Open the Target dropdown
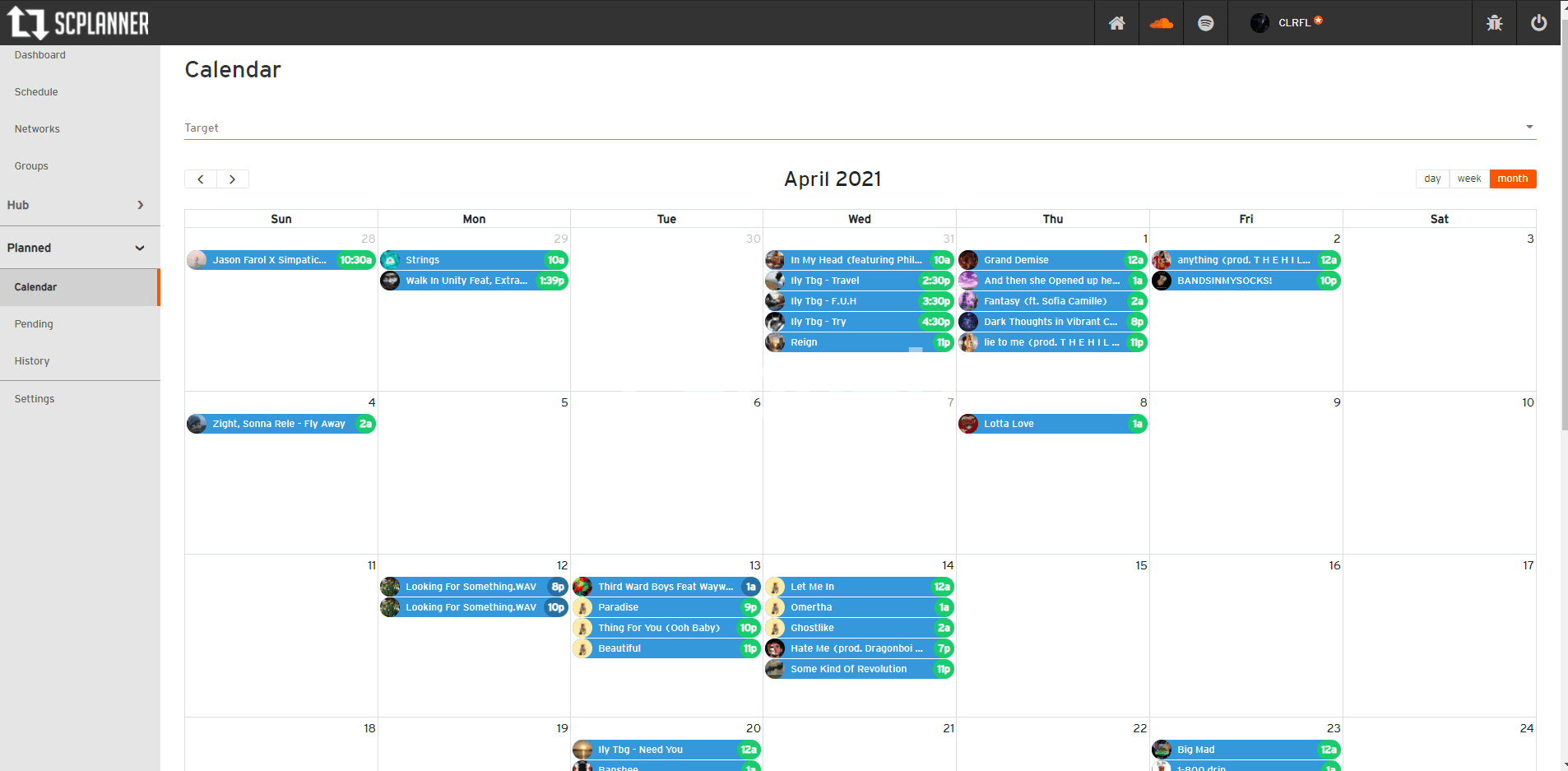The width and height of the screenshot is (1568, 771). [x=860, y=128]
